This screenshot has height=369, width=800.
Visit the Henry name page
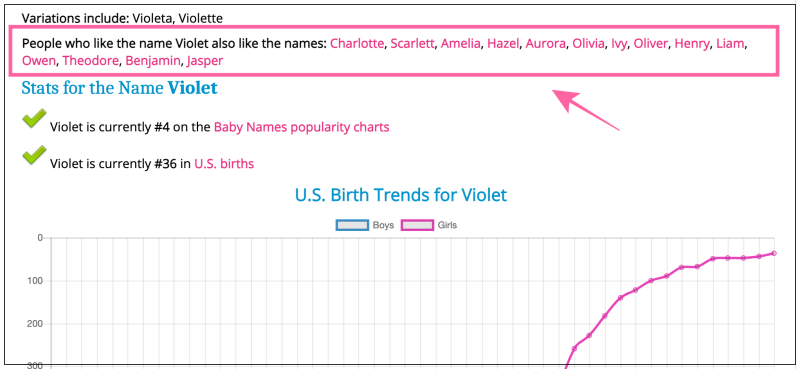pyautogui.click(x=692, y=44)
